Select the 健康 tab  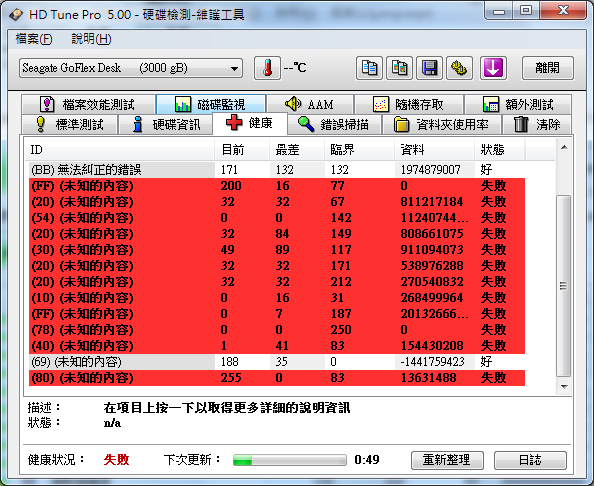tap(250, 123)
